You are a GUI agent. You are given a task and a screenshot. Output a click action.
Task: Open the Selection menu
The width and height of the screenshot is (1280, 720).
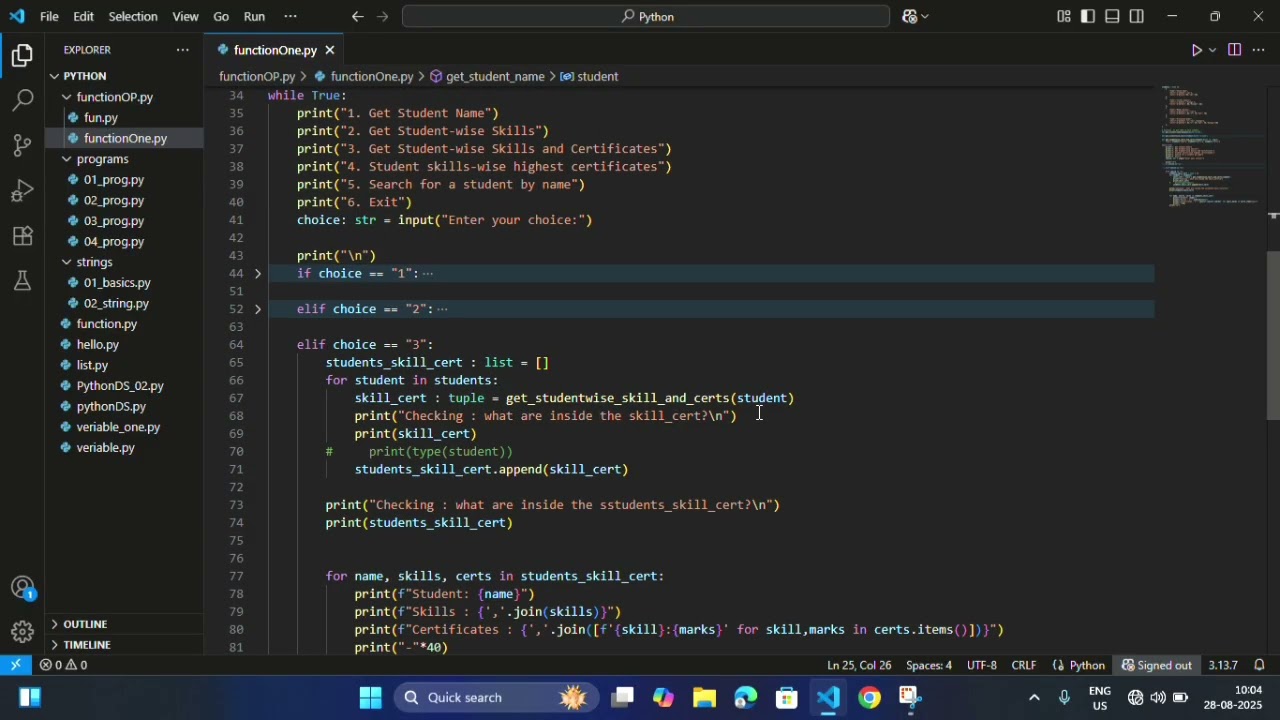(133, 16)
